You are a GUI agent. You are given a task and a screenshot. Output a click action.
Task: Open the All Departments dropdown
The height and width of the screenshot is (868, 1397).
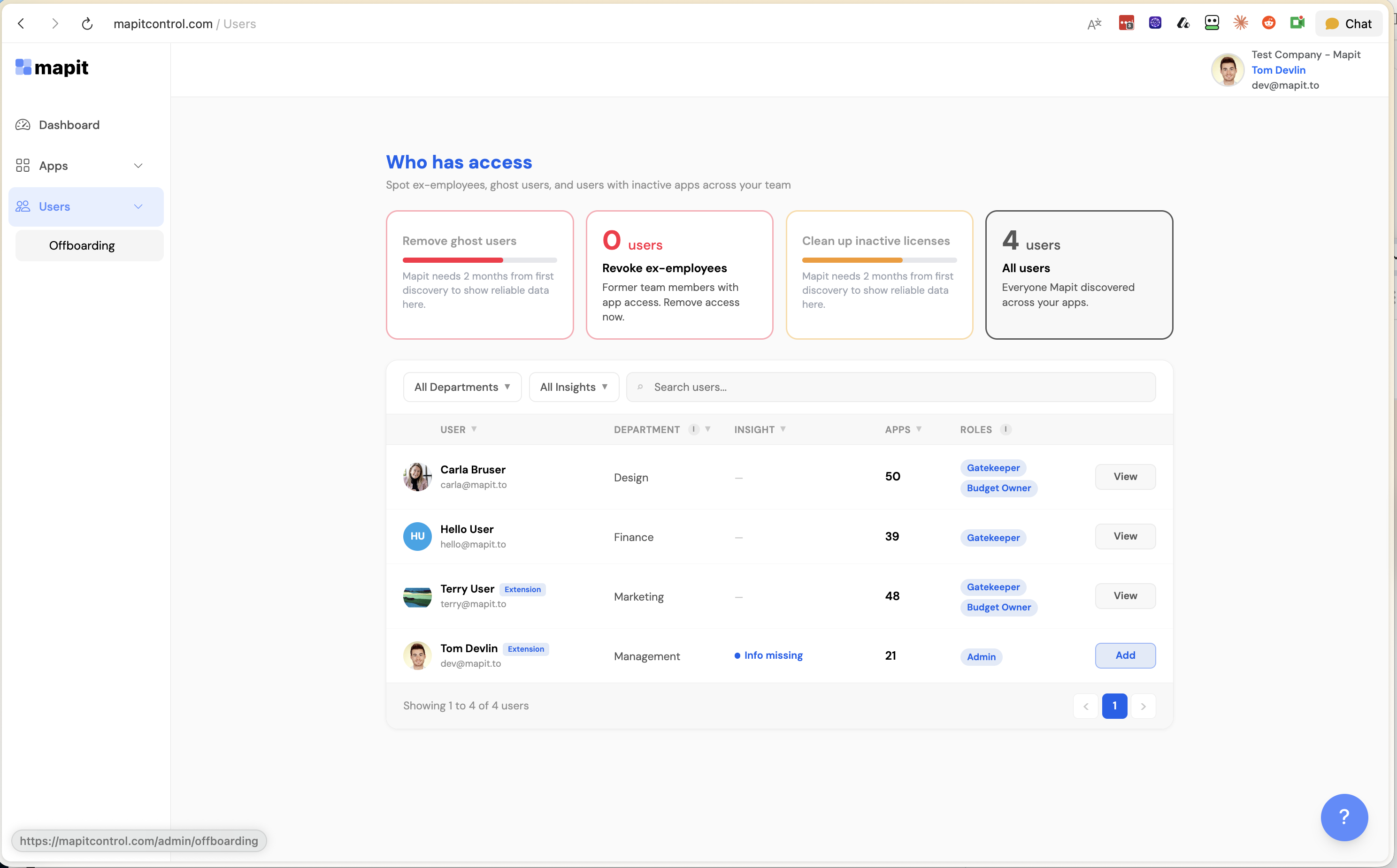tap(462, 387)
